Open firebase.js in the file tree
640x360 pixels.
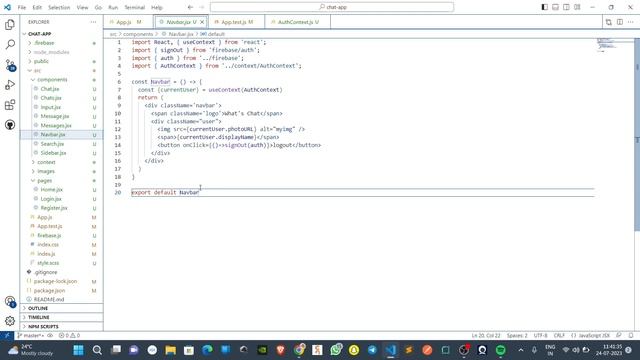coord(61,236)
